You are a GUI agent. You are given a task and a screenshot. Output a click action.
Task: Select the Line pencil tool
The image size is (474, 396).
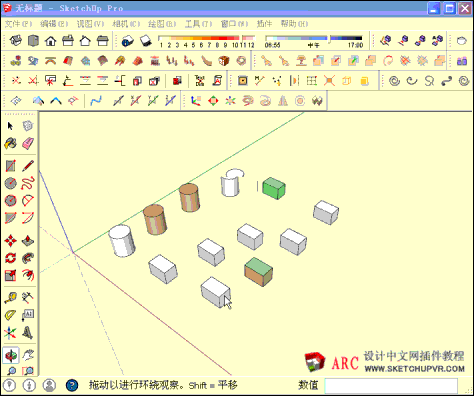28,166
